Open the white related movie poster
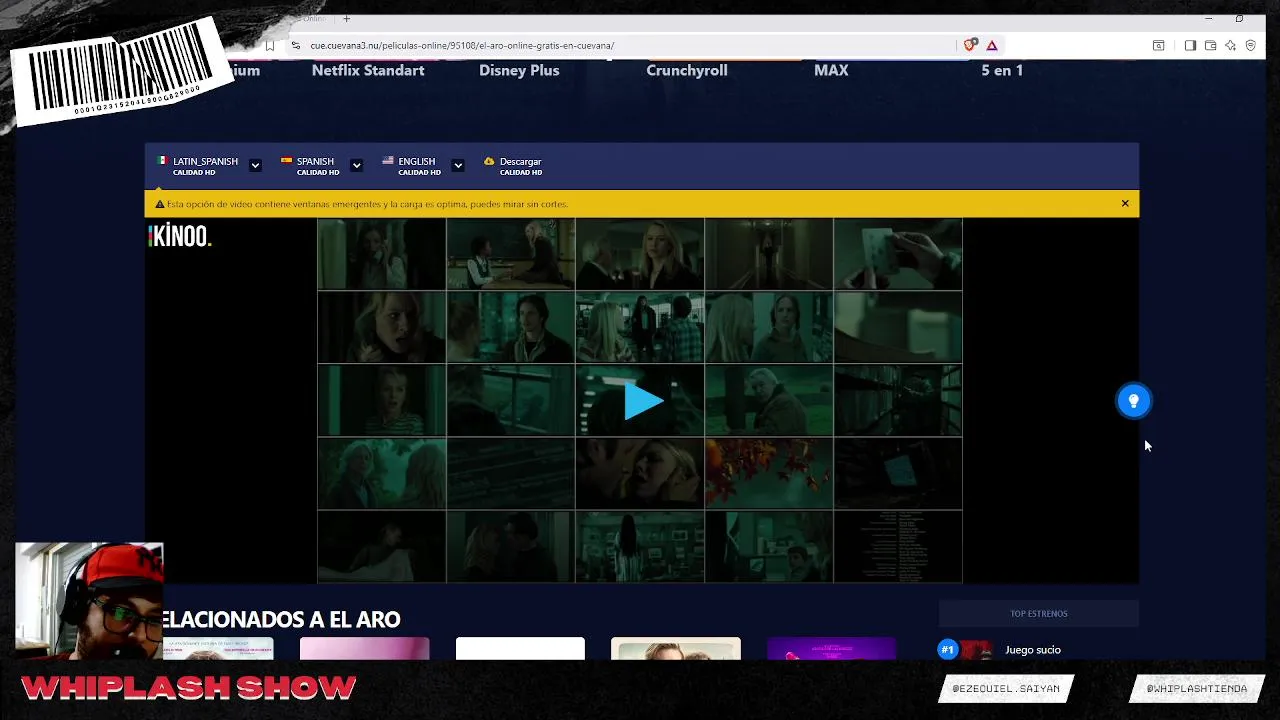This screenshot has width=1280, height=720. tap(520, 649)
